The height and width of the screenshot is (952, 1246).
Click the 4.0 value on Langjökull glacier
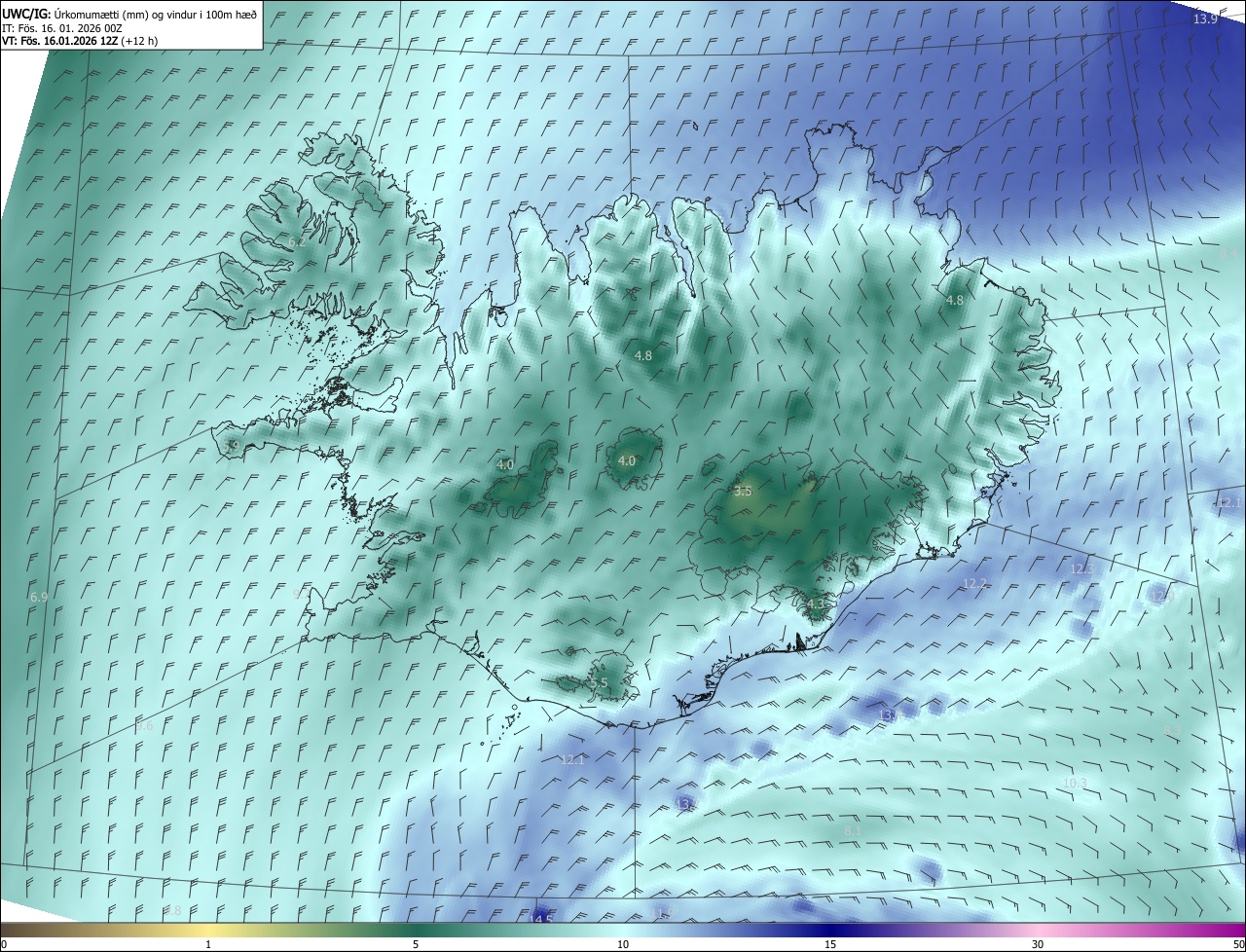505,465
